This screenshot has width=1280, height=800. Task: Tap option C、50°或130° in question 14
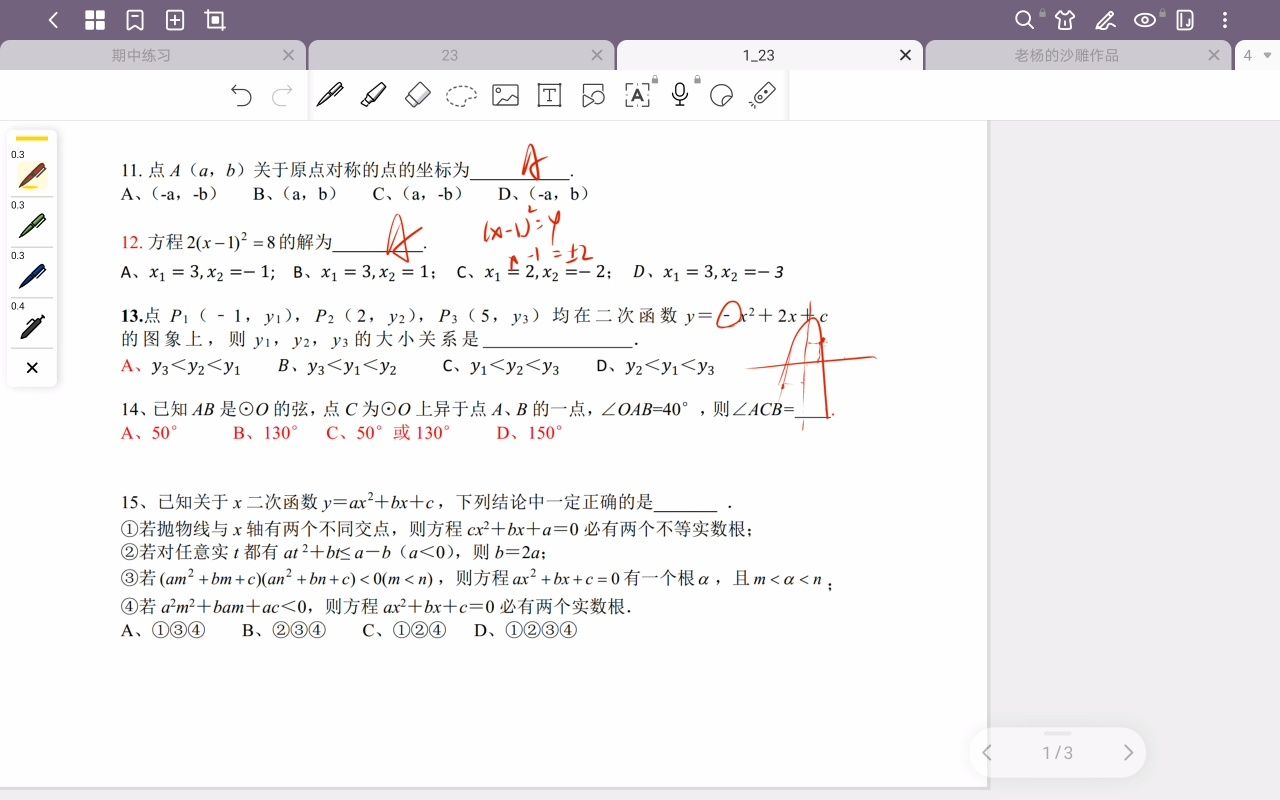pos(388,433)
